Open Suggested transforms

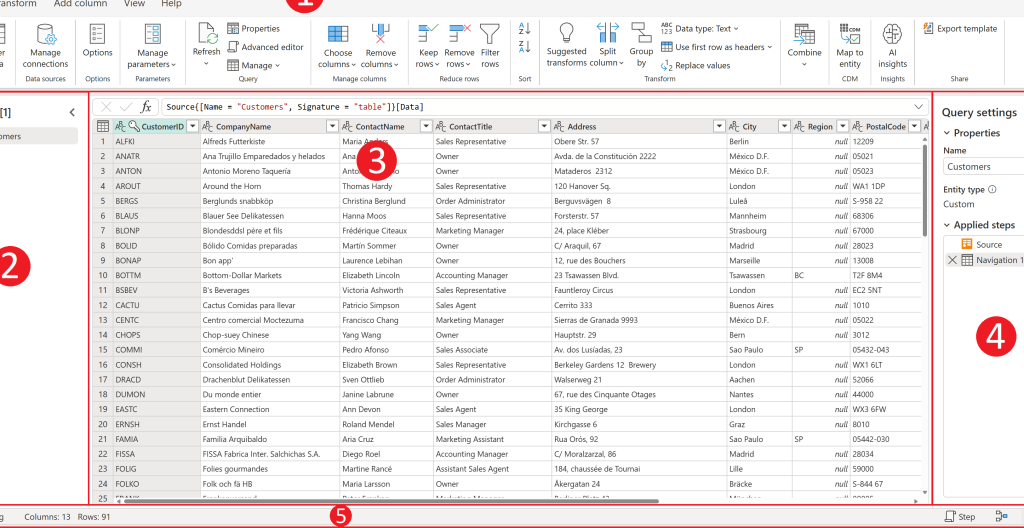point(566,45)
